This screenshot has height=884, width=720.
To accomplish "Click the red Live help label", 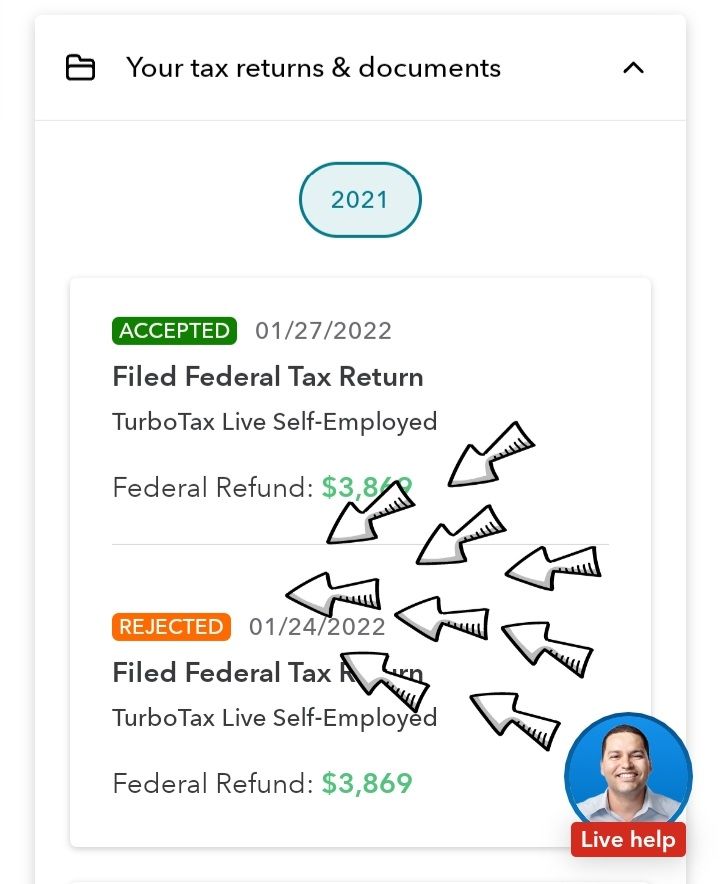I will [x=628, y=839].
